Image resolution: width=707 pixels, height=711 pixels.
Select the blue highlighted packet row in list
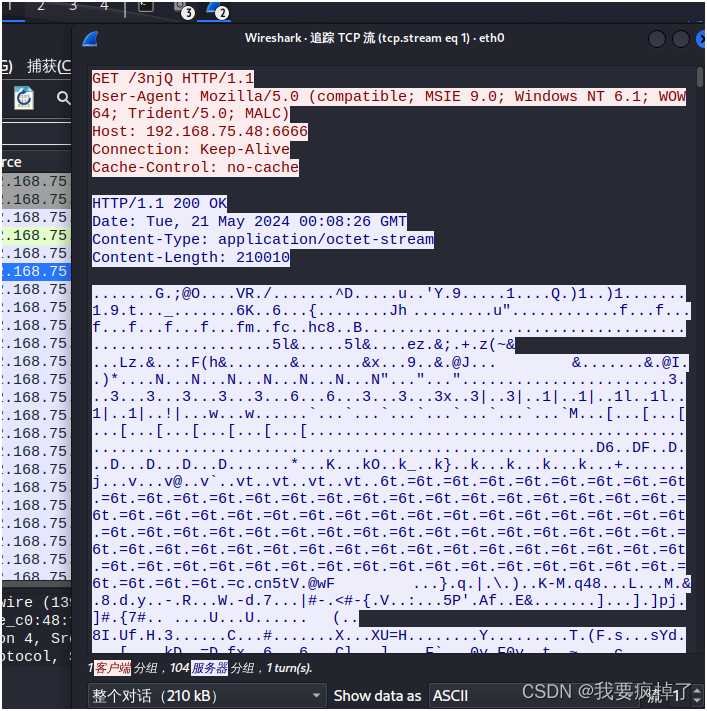point(36,271)
